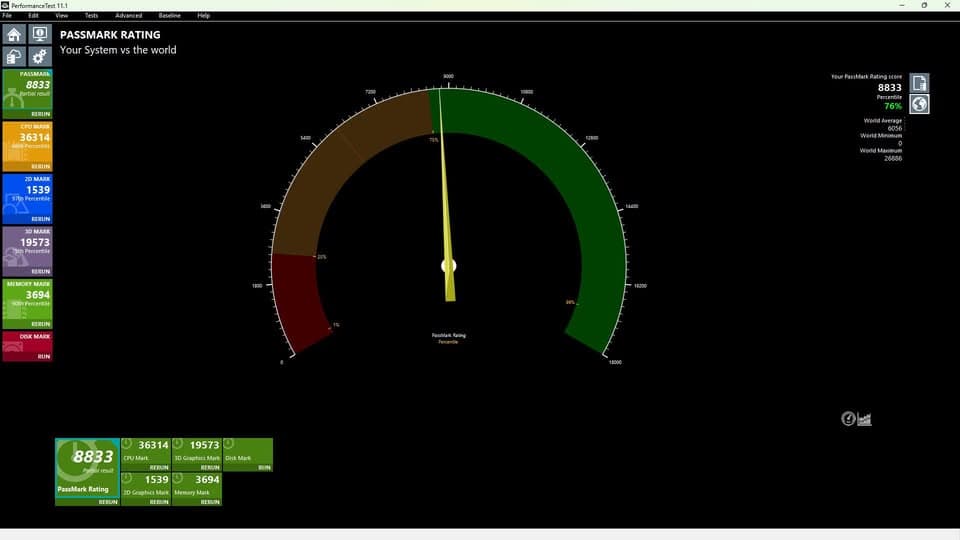This screenshot has height=540, width=960.
Task: Click the clock icon on the bottom CPU Mark tile
Action: click(127, 443)
